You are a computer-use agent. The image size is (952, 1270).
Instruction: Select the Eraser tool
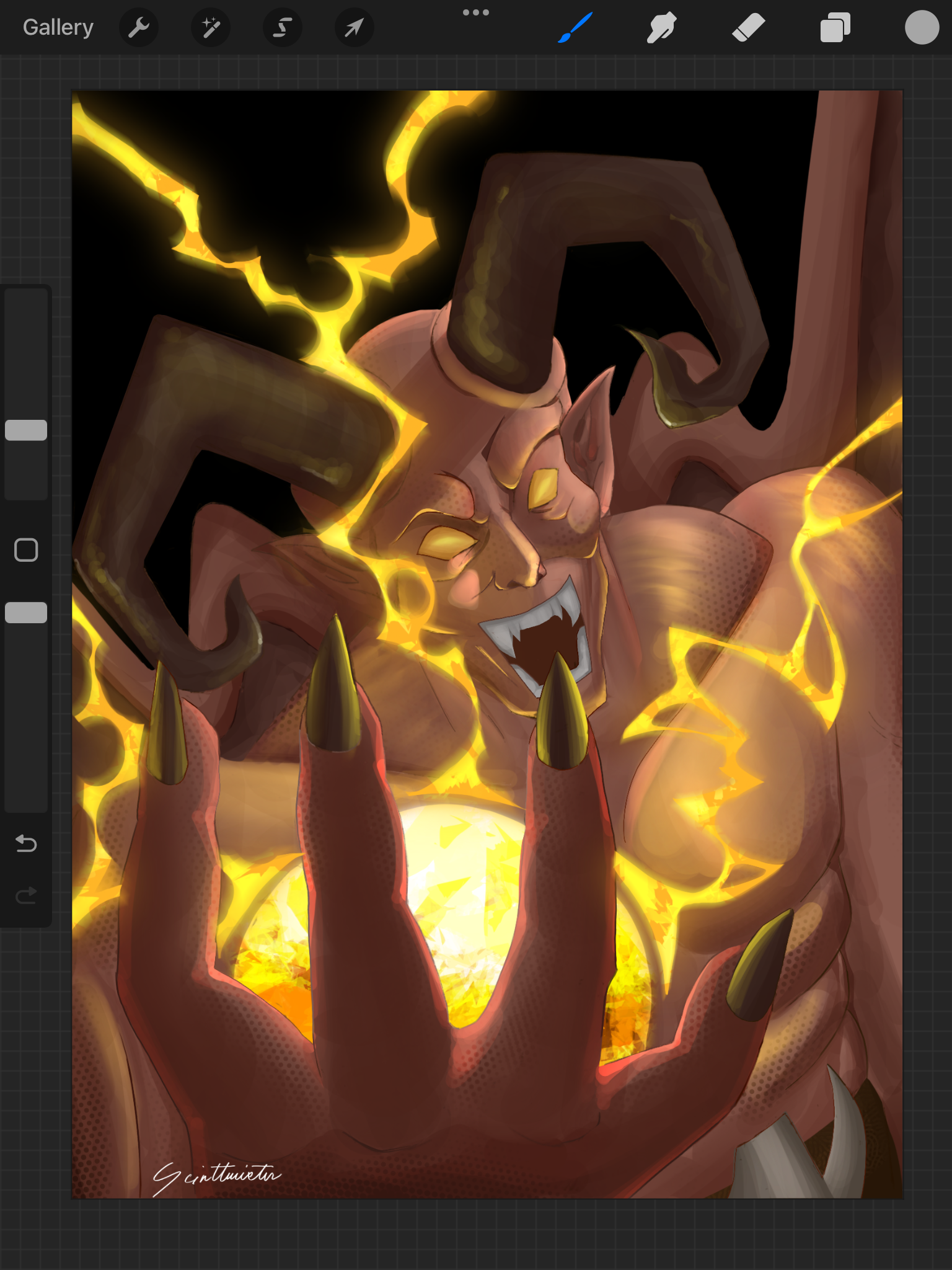tap(748, 28)
